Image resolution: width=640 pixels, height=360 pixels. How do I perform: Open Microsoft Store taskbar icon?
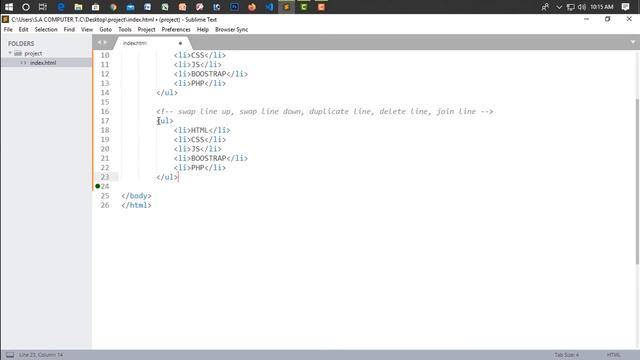[x=96, y=7]
